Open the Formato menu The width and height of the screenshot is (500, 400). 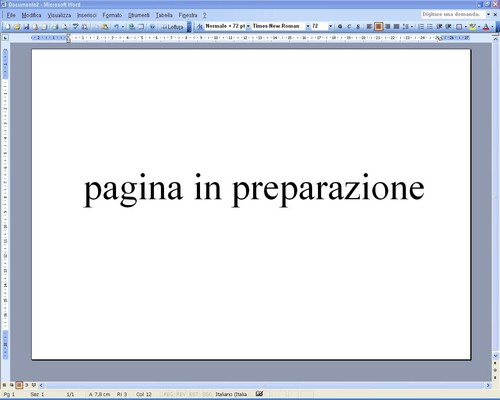point(112,15)
